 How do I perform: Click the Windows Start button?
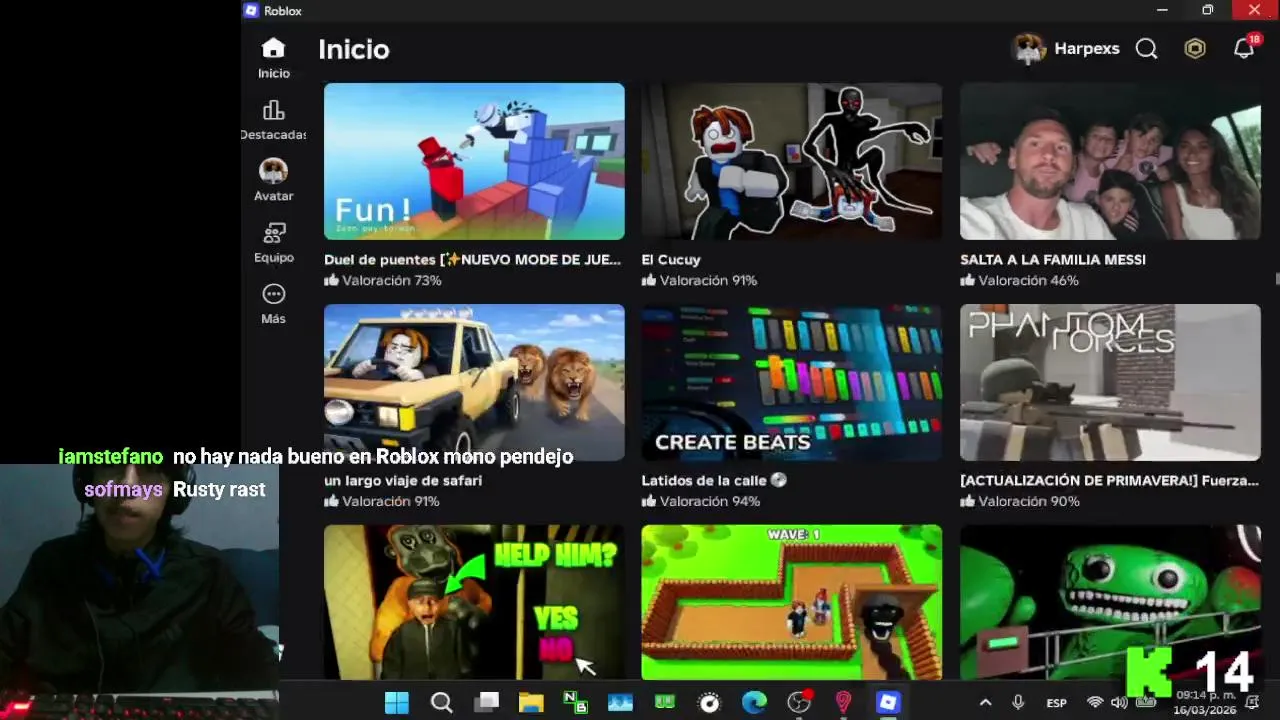[x=397, y=703]
